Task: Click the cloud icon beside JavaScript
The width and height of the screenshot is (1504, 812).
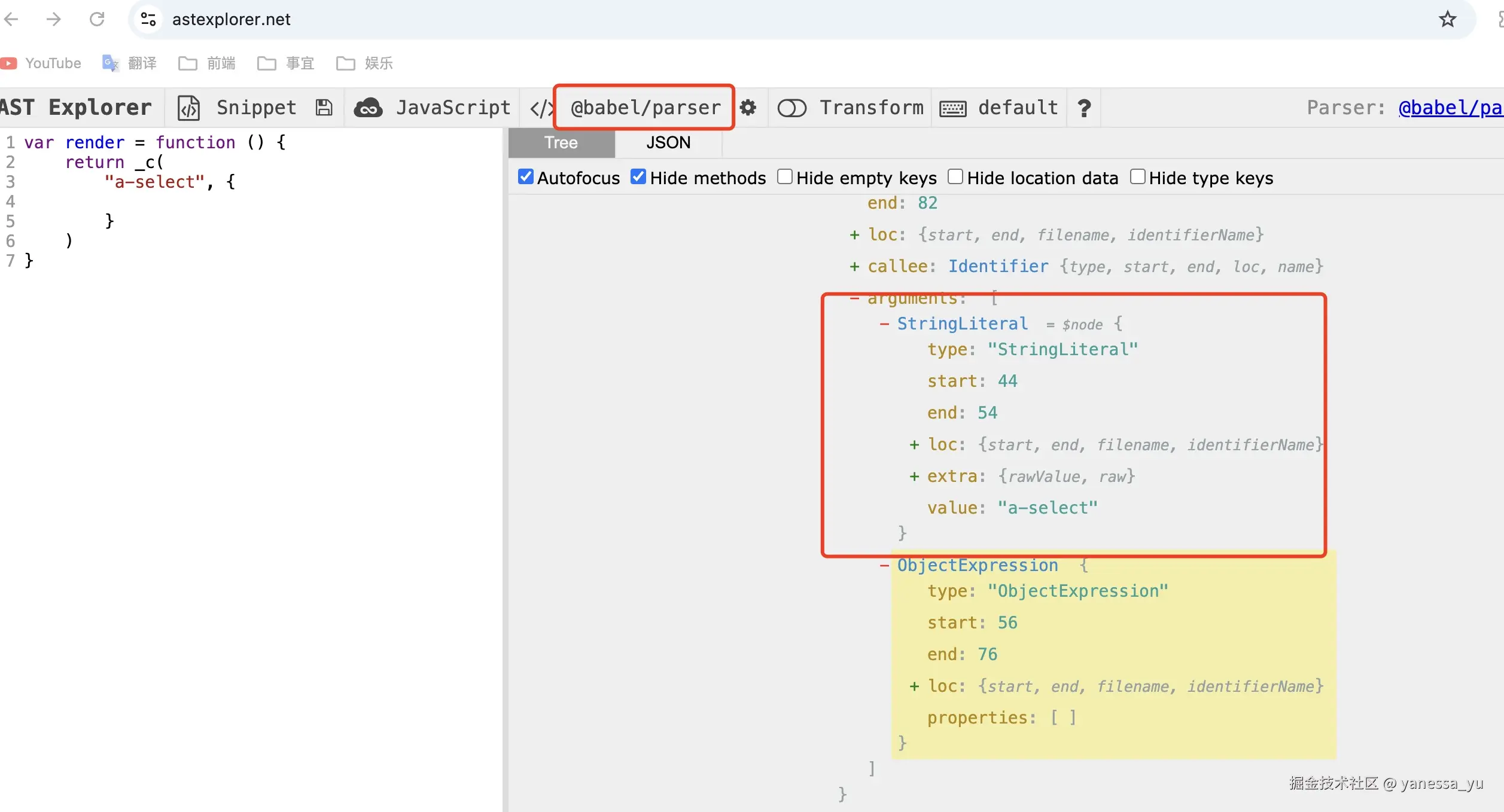Action: (x=369, y=108)
